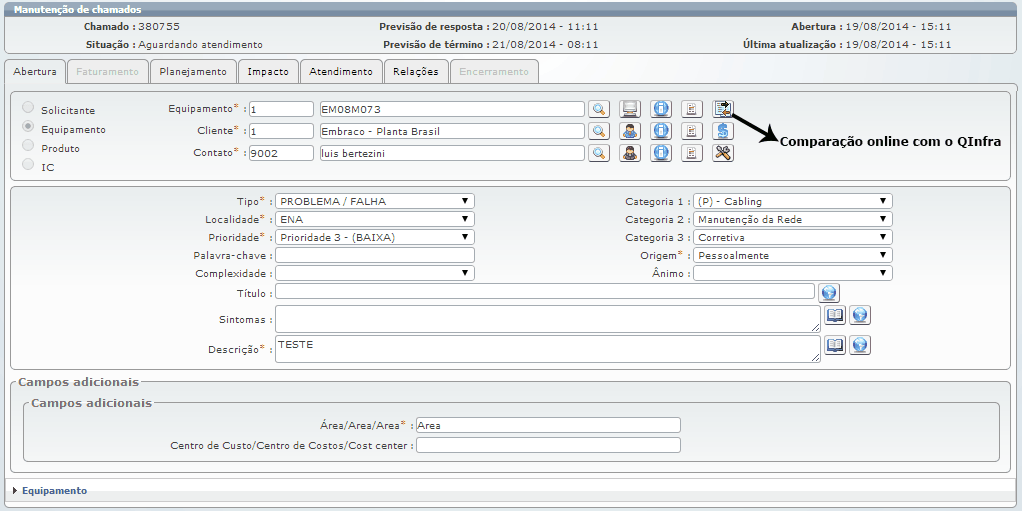The height and width of the screenshot is (511, 1022).
Task: Click the open book icon next to Sintomas
Action: tap(835, 315)
